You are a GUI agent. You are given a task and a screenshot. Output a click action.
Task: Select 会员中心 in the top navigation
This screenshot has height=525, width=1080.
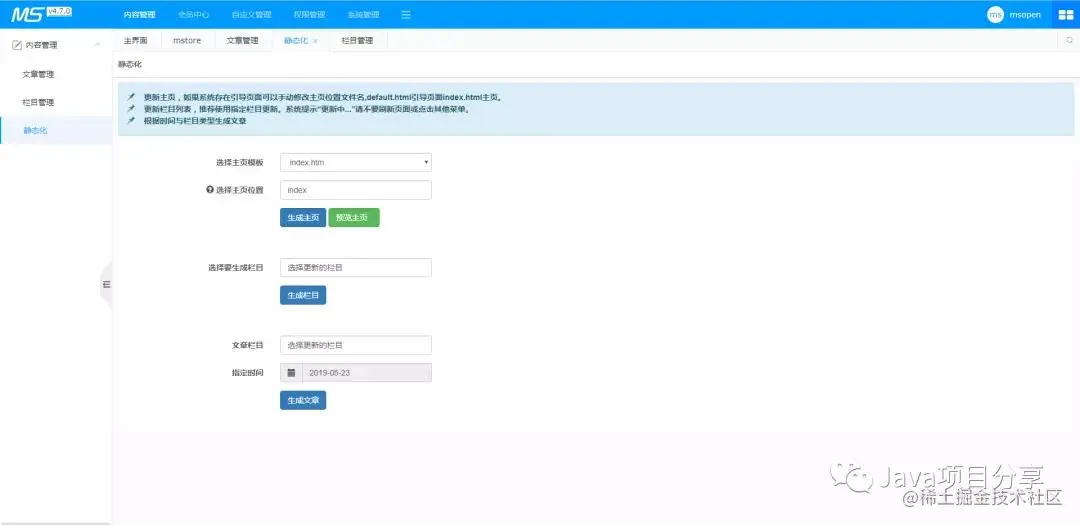click(194, 14)
